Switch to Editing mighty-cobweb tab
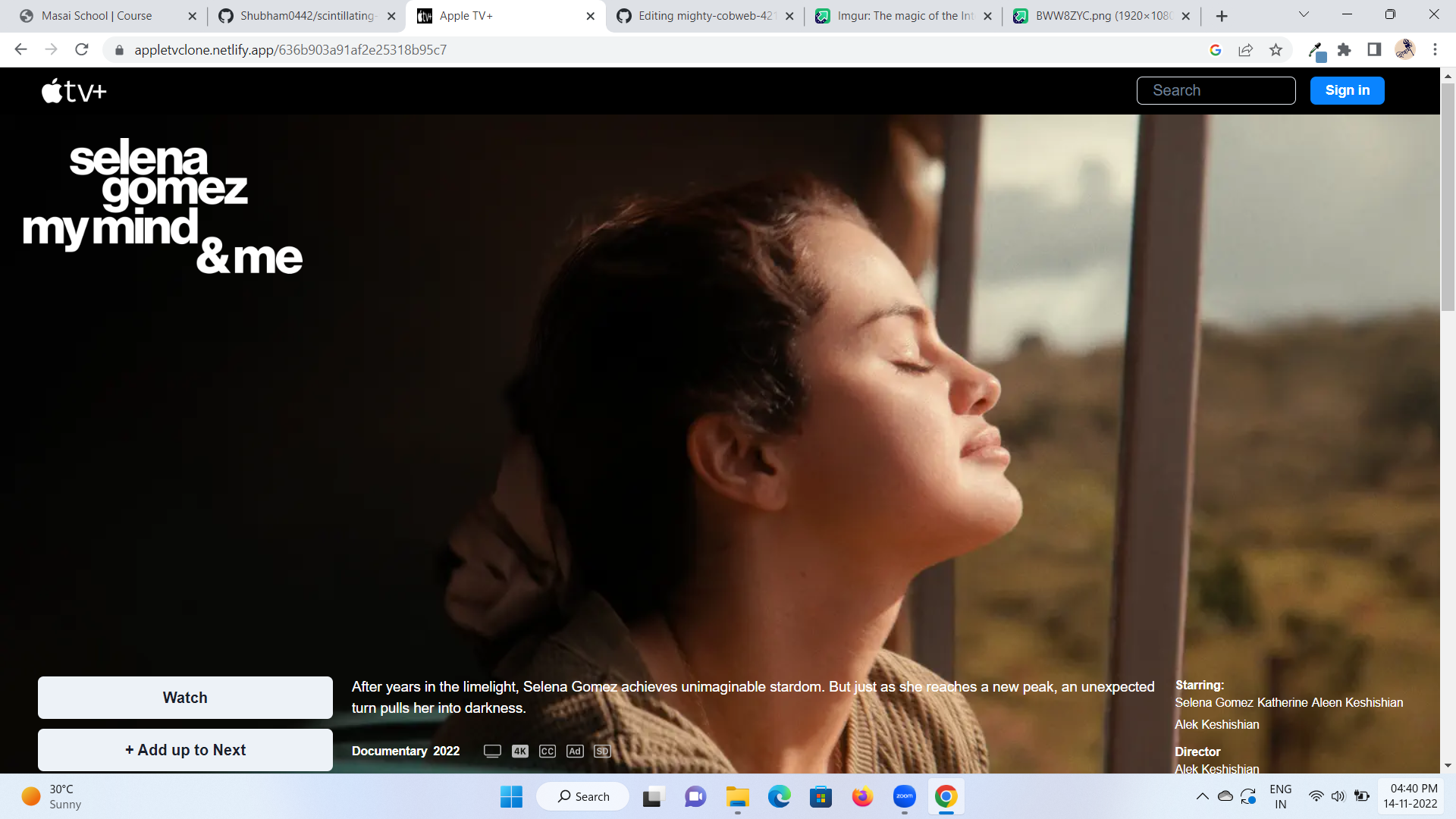The height and width of the screenshot is (819, 1456). point(704,16)
